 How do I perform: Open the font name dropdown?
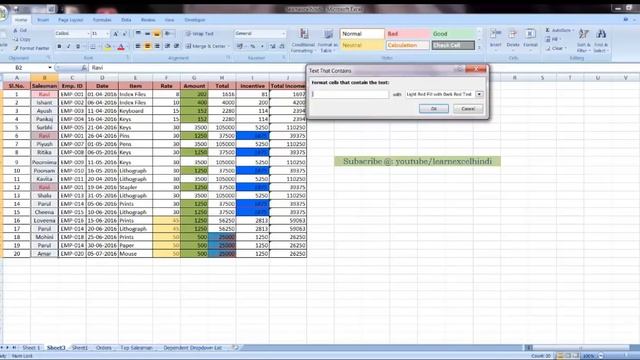(88, 33)
